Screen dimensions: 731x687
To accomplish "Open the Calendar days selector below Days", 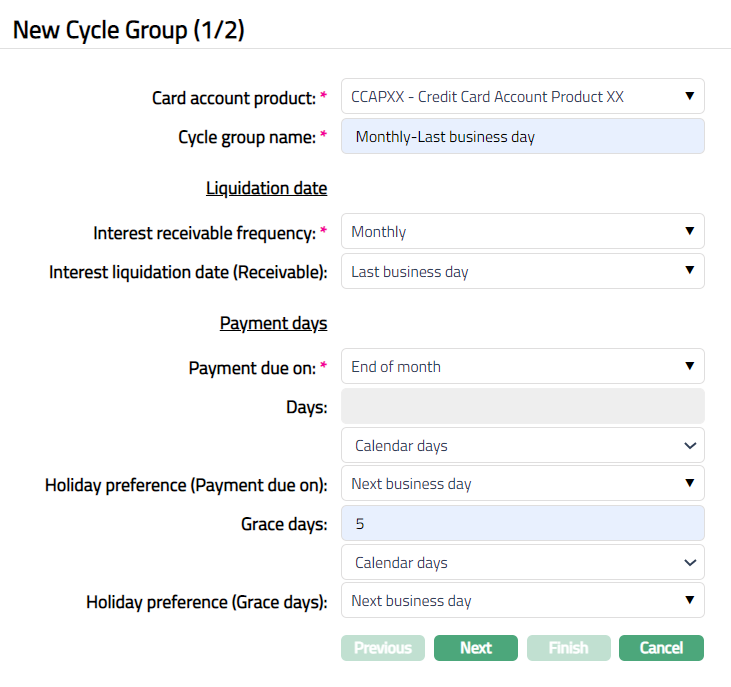I will tap(522, 445).
